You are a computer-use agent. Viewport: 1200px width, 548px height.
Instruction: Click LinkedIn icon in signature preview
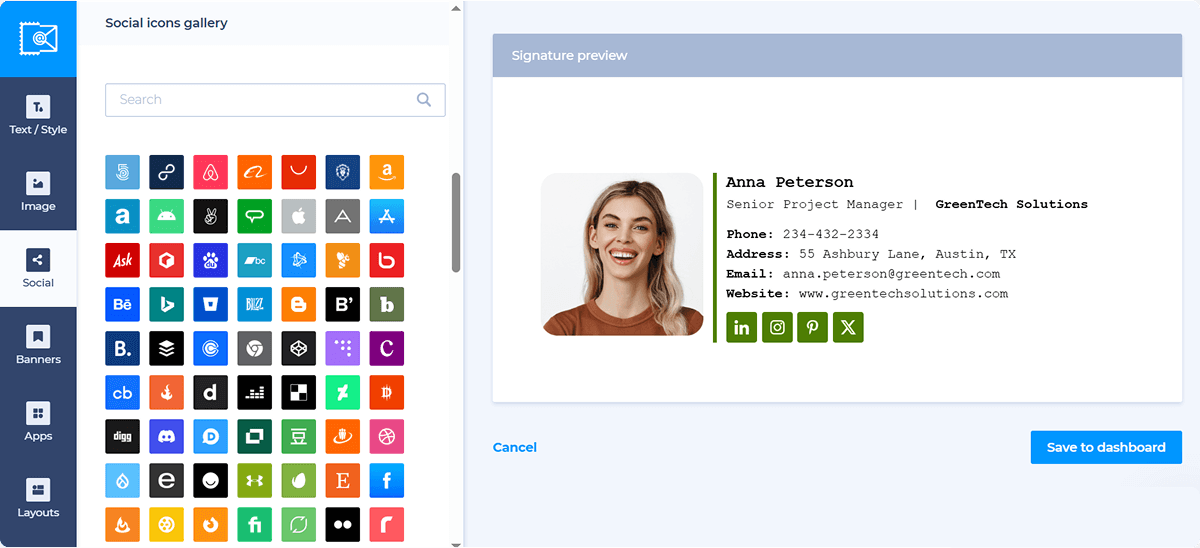(x=742, y=327)
